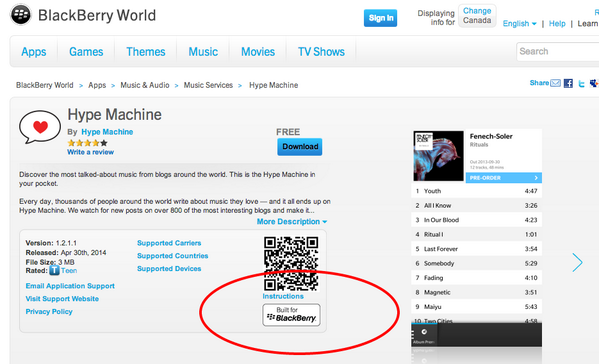Screen dimensions: 599x364
Task: Click the QR code image
Action: [291, 264]
